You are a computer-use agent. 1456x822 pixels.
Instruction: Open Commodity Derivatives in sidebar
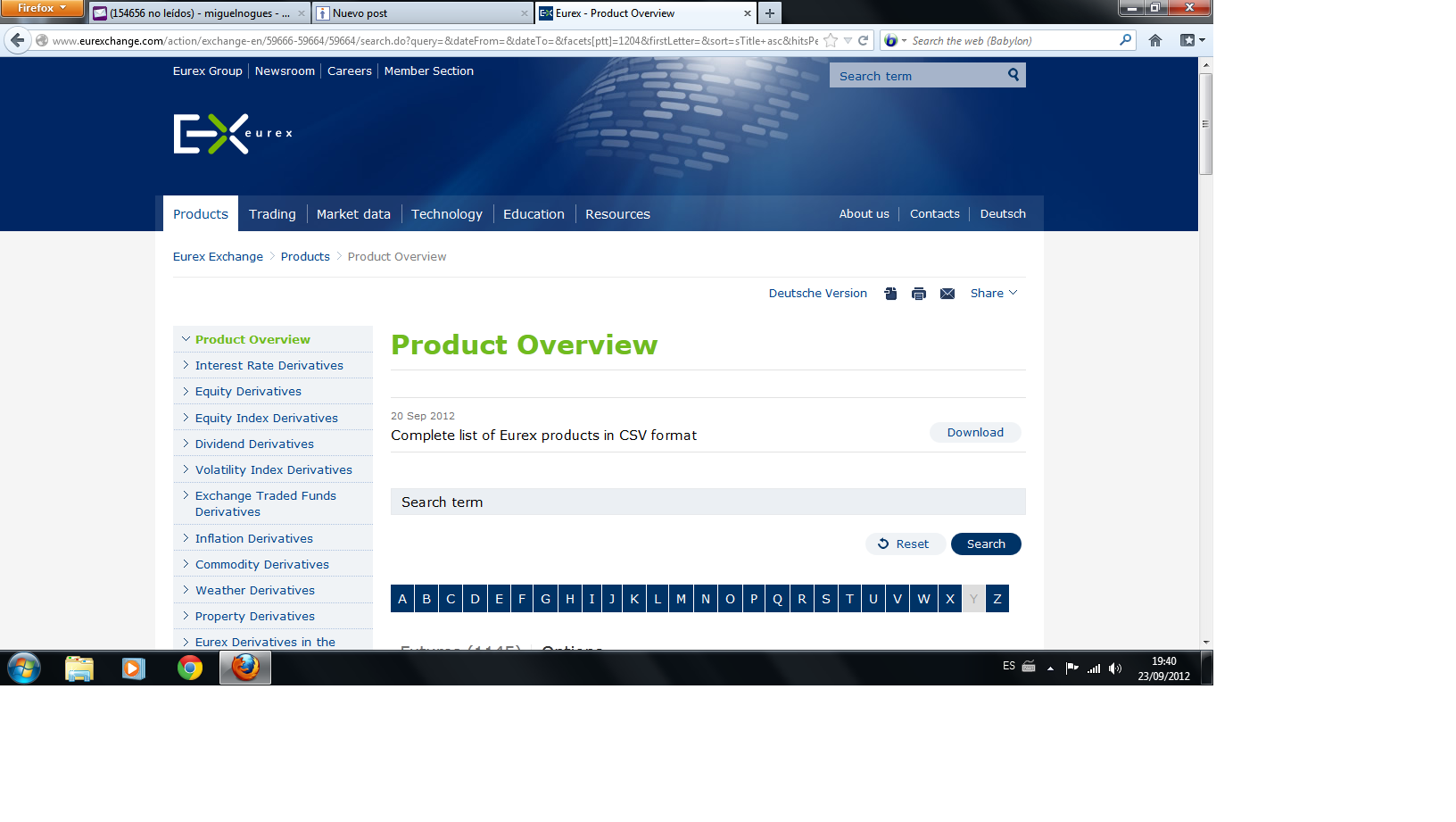tap(262, 564)
